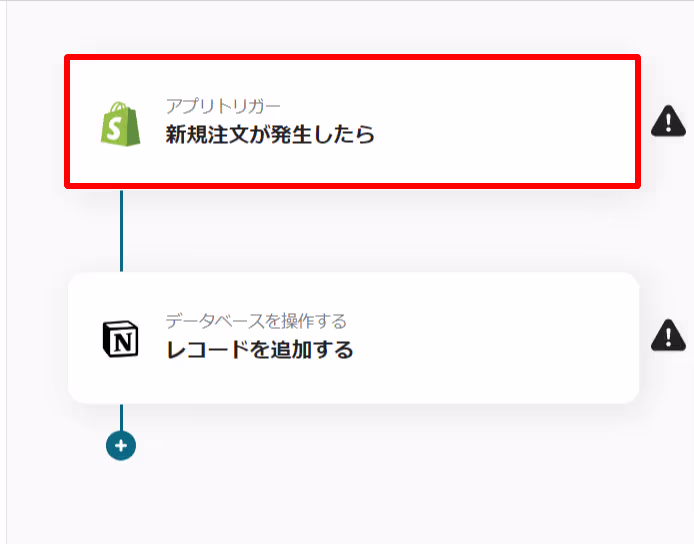694x544 pixels.
Task: Open the Notion add-record step card
Action: pyautogui.click(x=354, y=338)
